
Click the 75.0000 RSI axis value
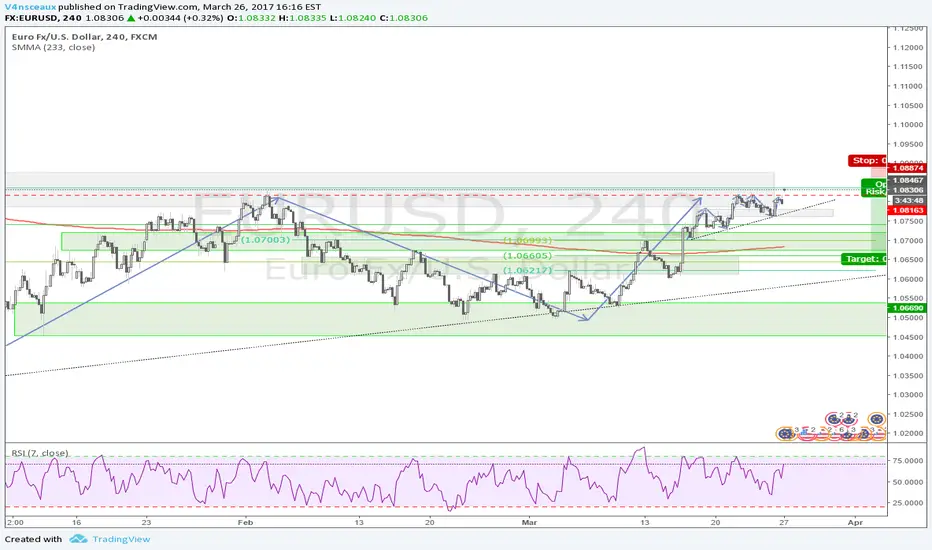pyautogui.click(x=908, y=461)
